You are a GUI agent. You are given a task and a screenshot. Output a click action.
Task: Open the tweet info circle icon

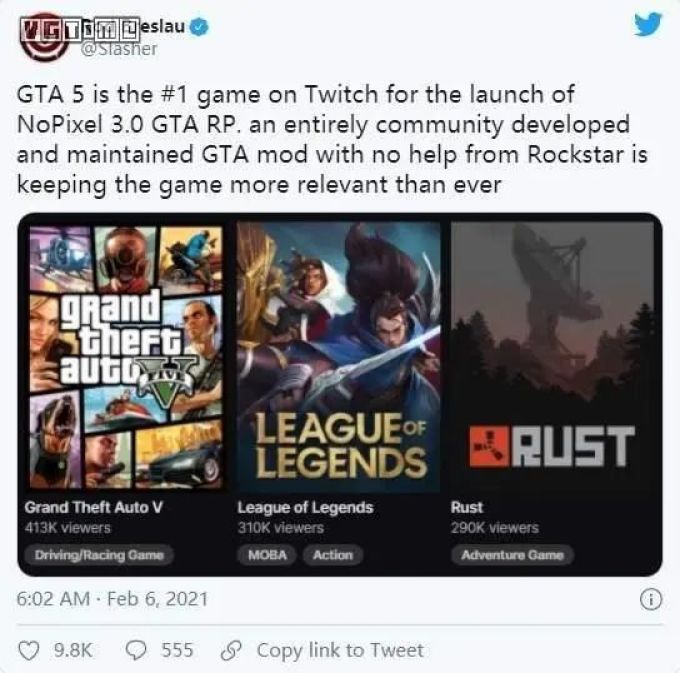(651, 600)
